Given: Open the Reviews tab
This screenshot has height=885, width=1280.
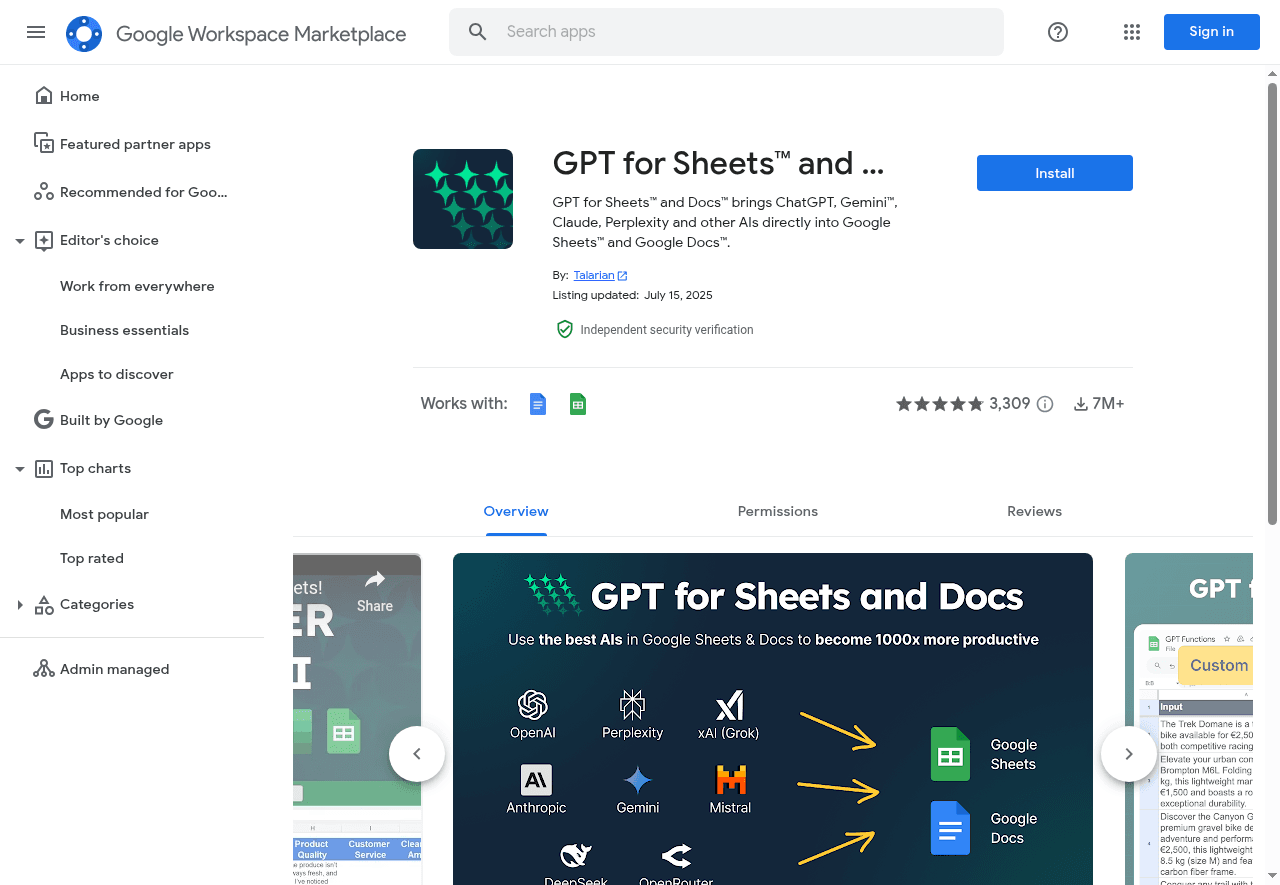Looking at the screenshot, I should (1034, 511).
